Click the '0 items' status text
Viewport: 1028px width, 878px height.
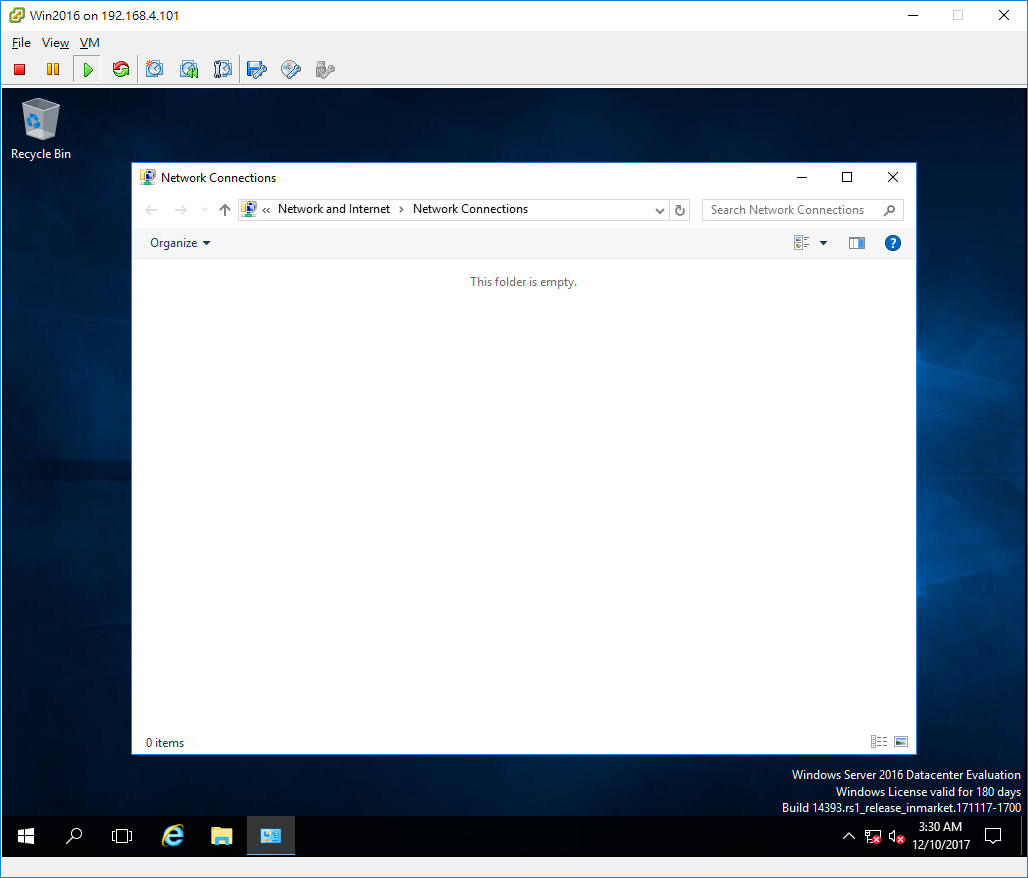tap(165, 743)
